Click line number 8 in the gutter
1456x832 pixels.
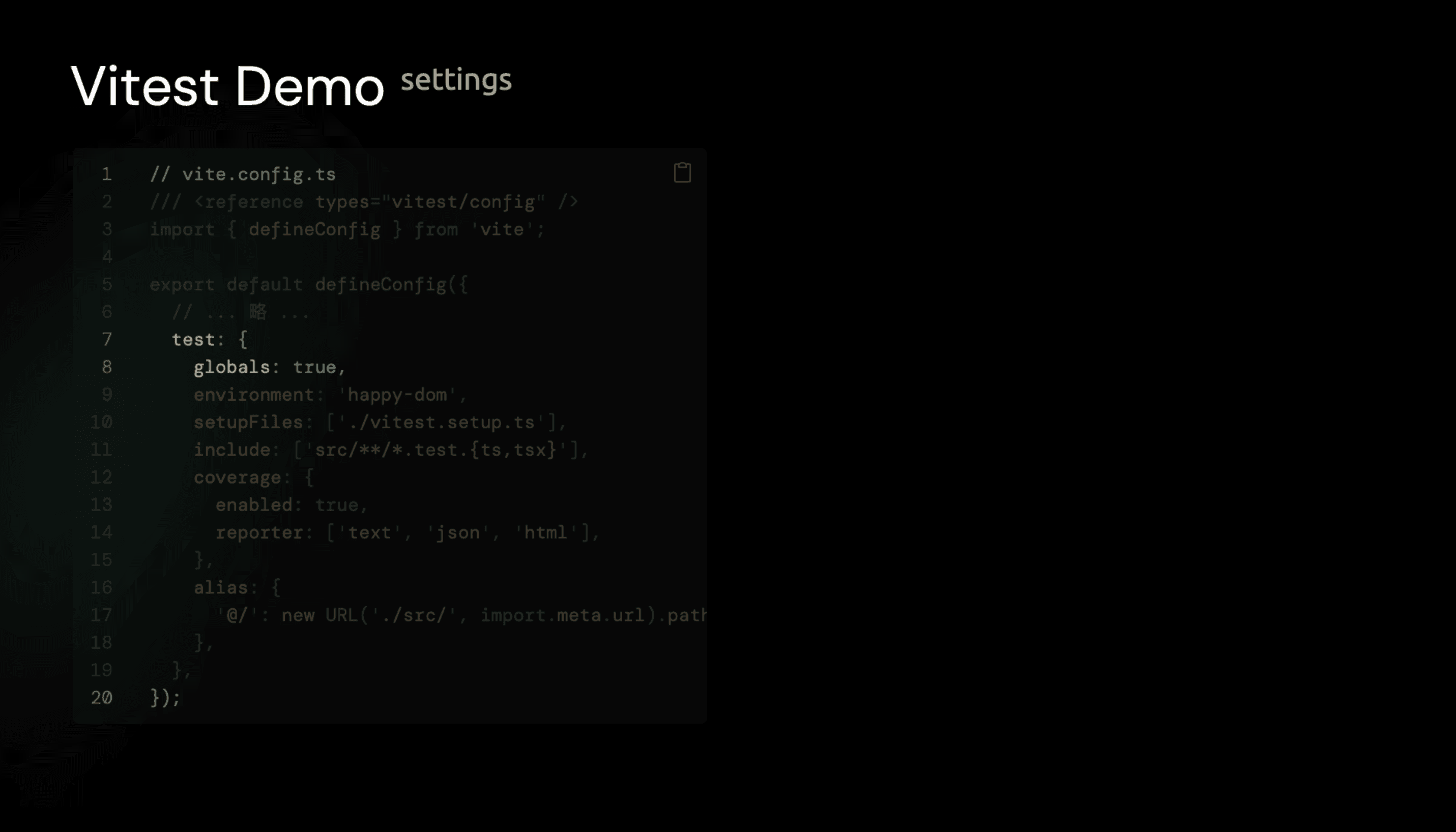[x=106, y=367]
